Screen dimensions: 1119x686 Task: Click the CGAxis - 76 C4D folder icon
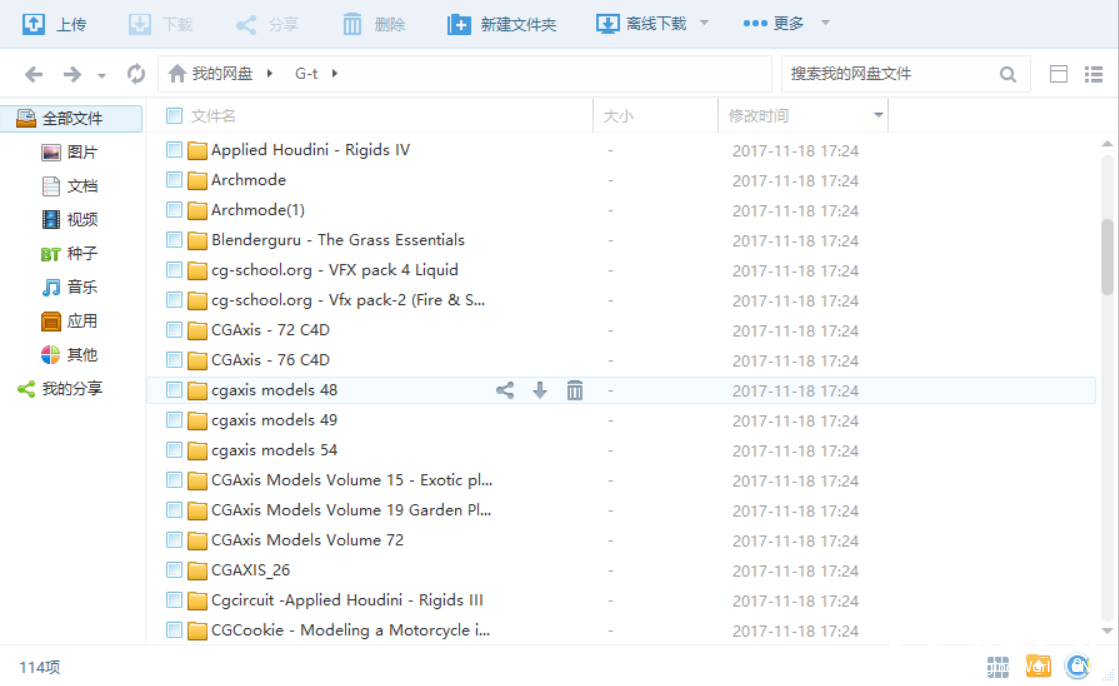point(197,360)
